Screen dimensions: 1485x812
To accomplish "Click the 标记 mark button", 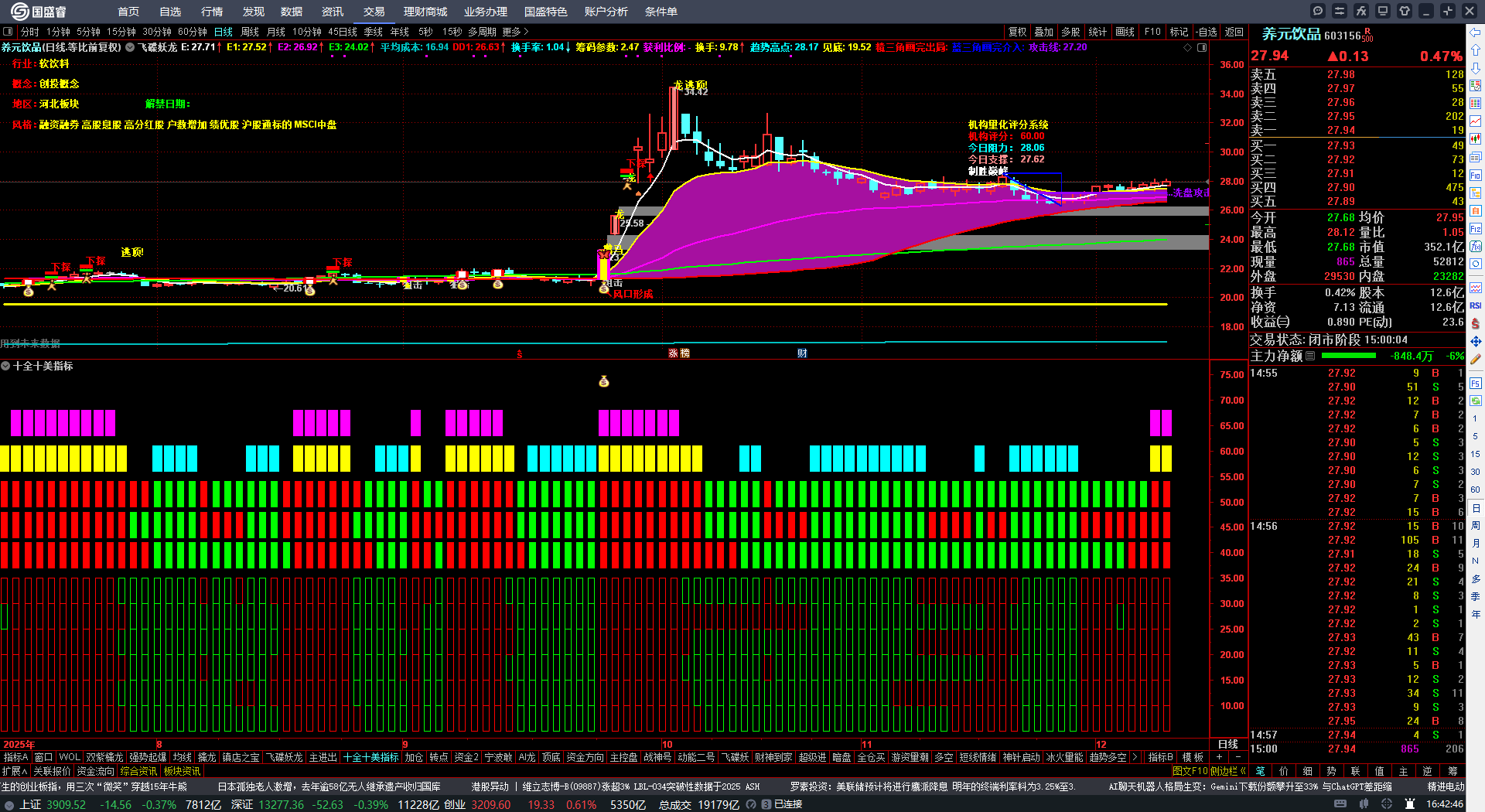I will point(1179,32).
